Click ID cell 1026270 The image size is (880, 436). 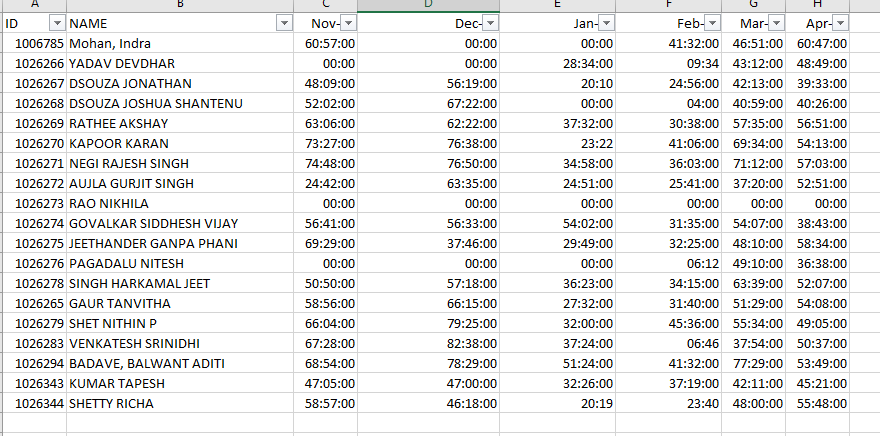tap(34, 144)
